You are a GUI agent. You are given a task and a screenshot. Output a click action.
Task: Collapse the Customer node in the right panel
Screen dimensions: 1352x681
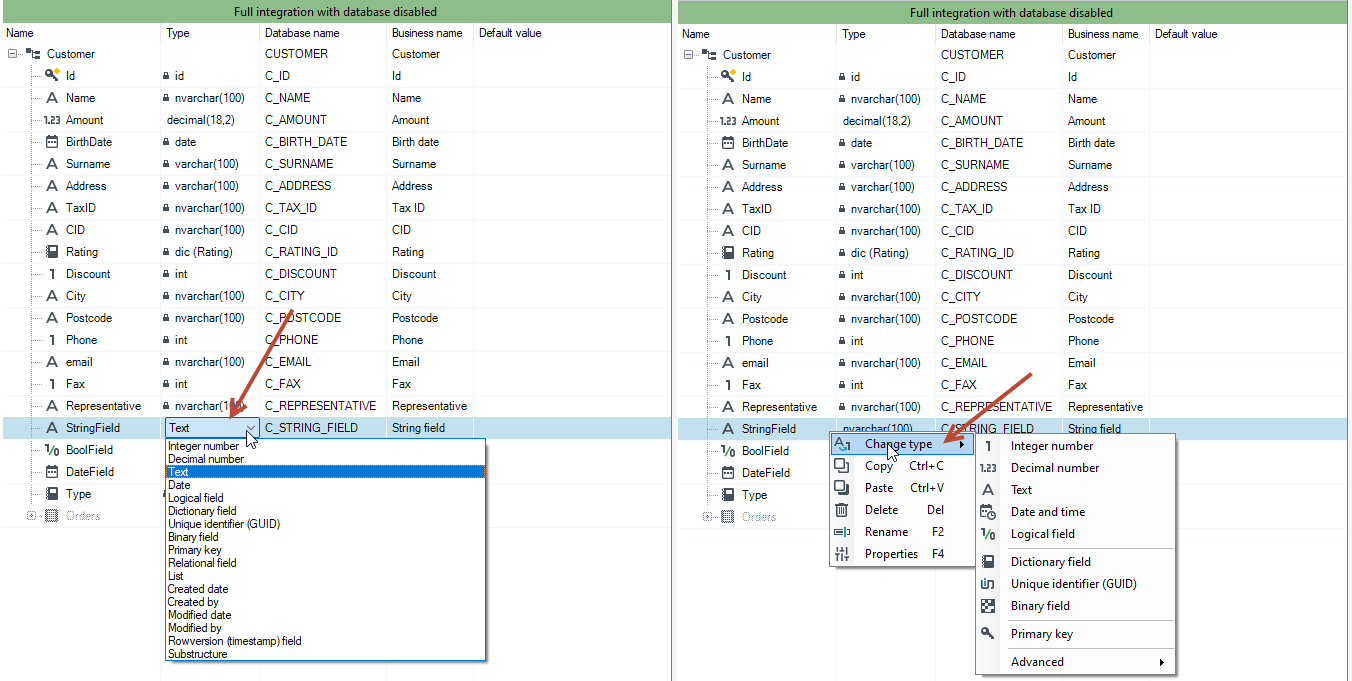(x=689, y=55)
